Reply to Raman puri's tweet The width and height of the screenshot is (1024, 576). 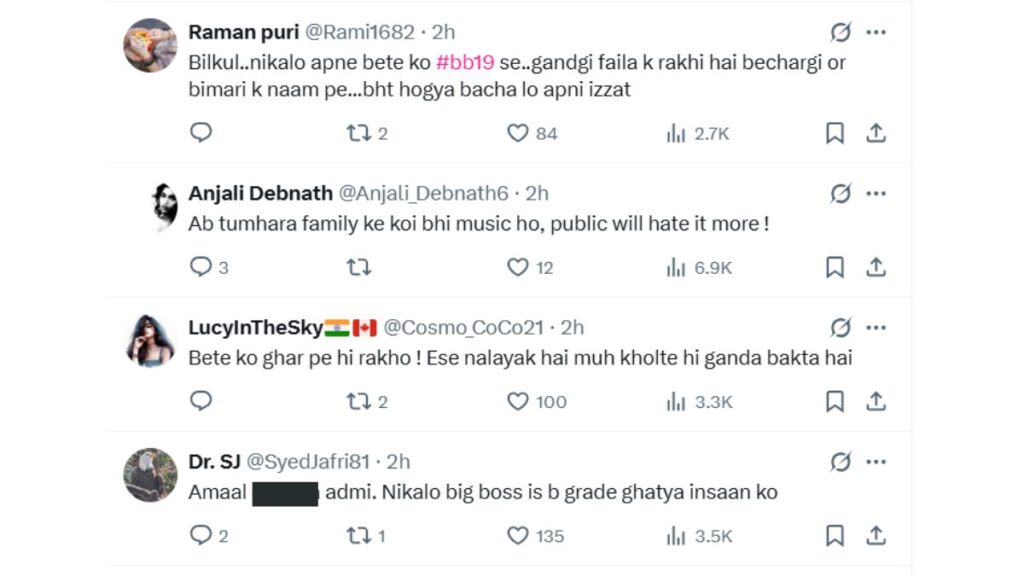tap(201, 133)
